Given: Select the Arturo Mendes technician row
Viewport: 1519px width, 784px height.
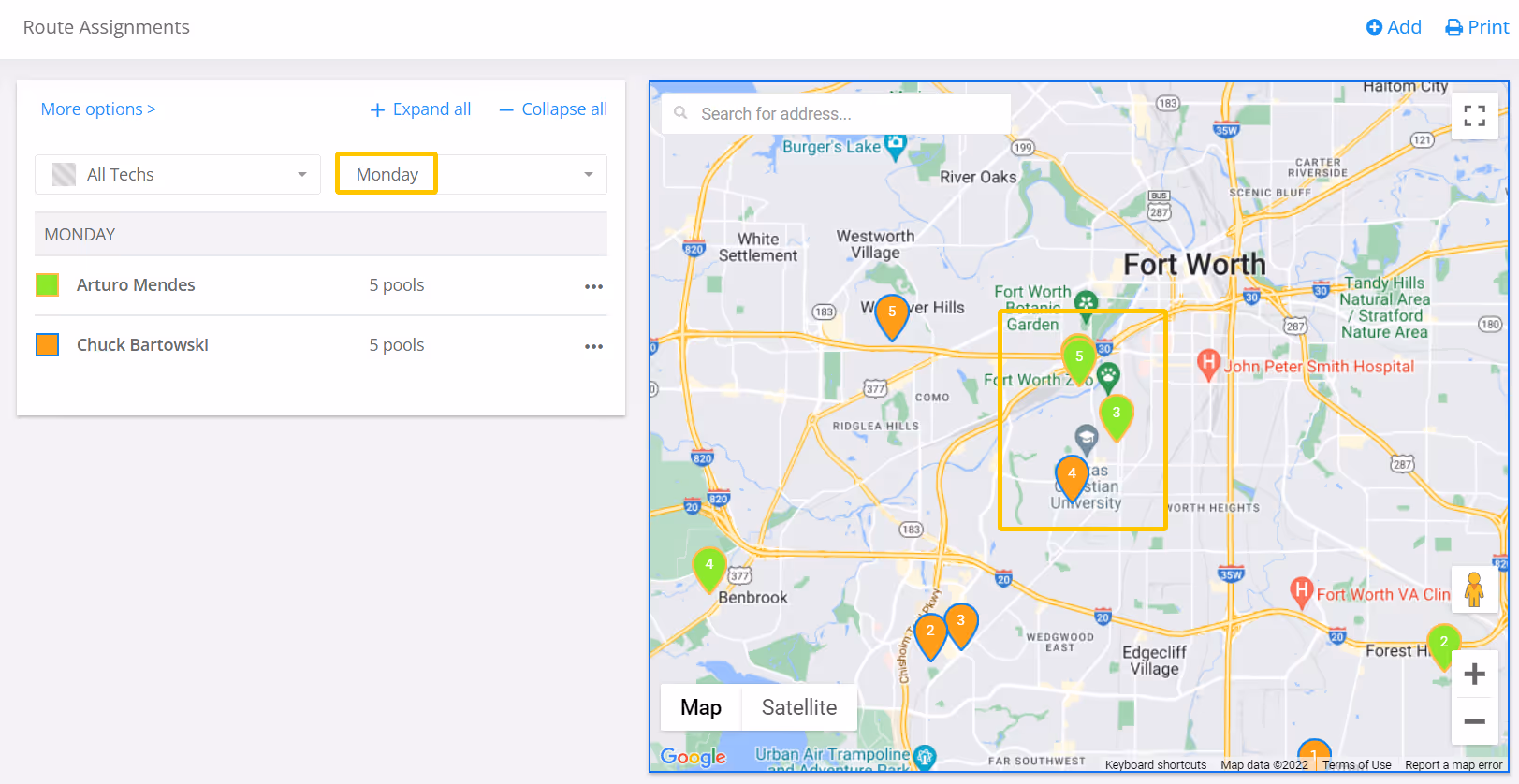Looking at the screenshot, I should [x=321, y=285].
